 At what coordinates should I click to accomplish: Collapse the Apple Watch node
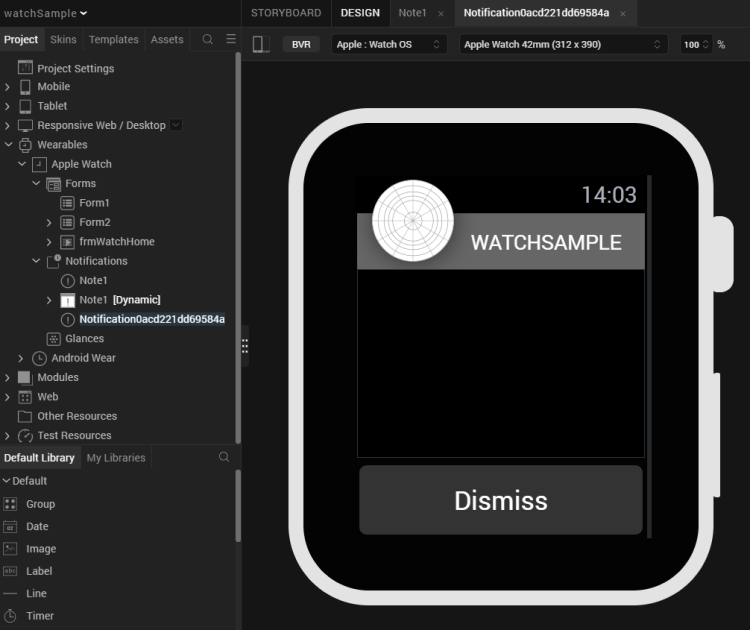22,164
